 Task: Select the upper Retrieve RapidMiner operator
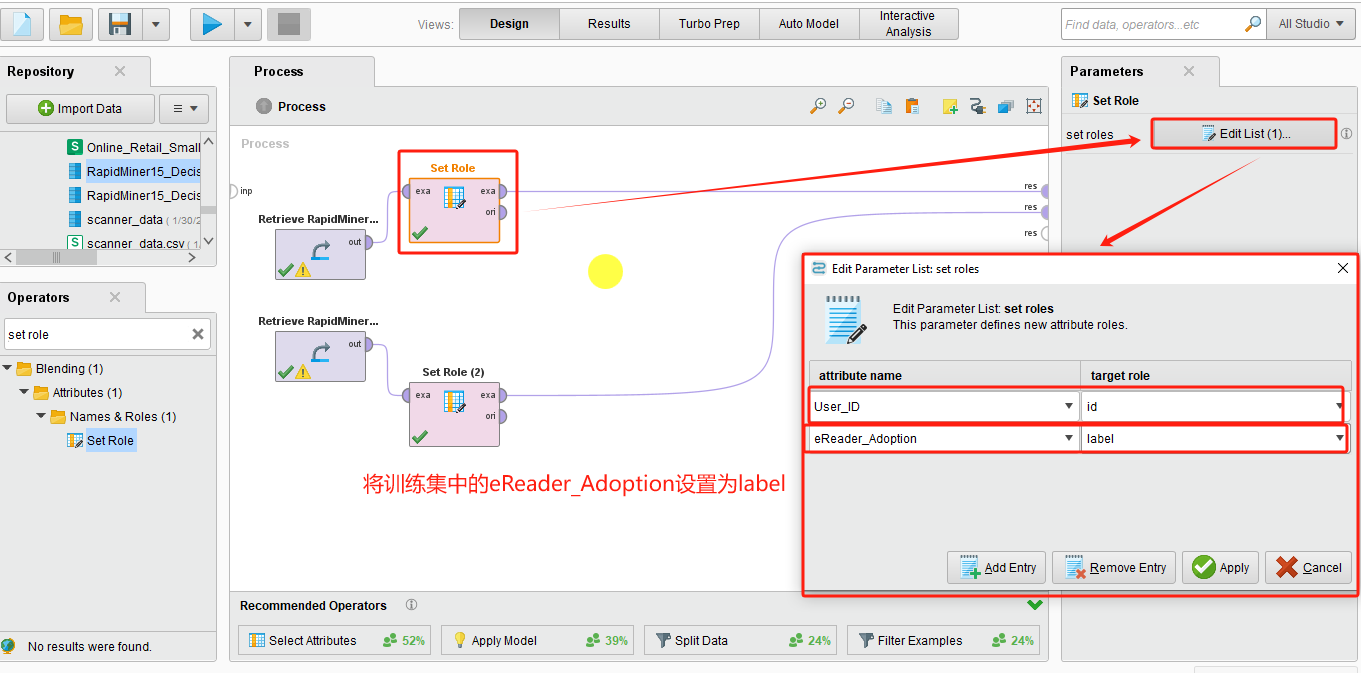click(320, 254)
